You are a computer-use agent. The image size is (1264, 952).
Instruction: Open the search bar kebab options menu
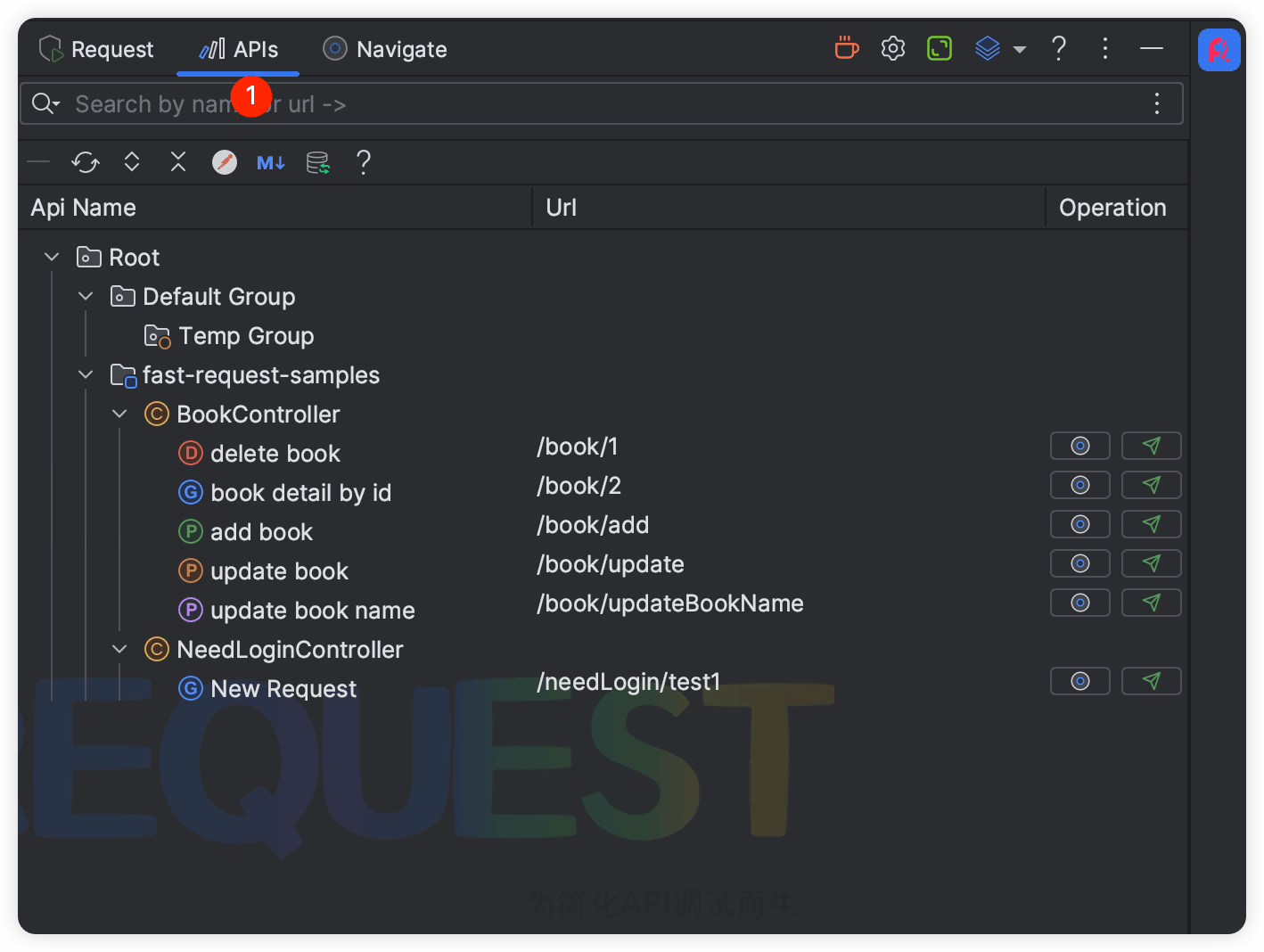[x=1157, y=104]
